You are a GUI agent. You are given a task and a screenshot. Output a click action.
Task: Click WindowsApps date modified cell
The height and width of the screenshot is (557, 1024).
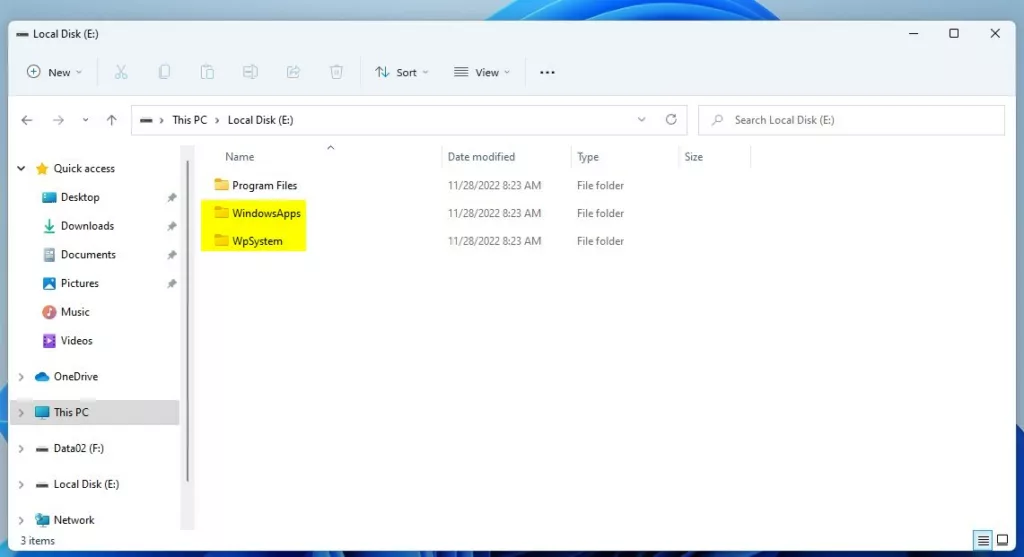pos(494,214)
